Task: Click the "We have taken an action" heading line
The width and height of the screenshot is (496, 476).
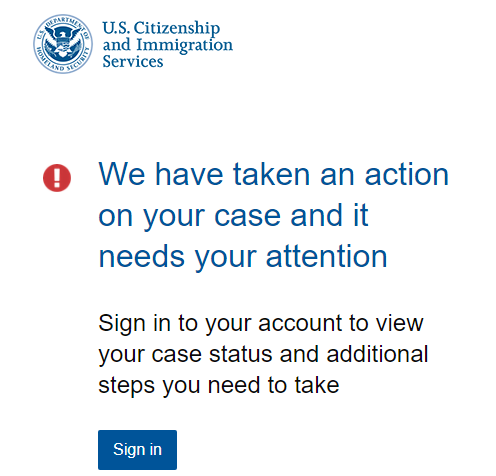Action: tap(274, 174)
